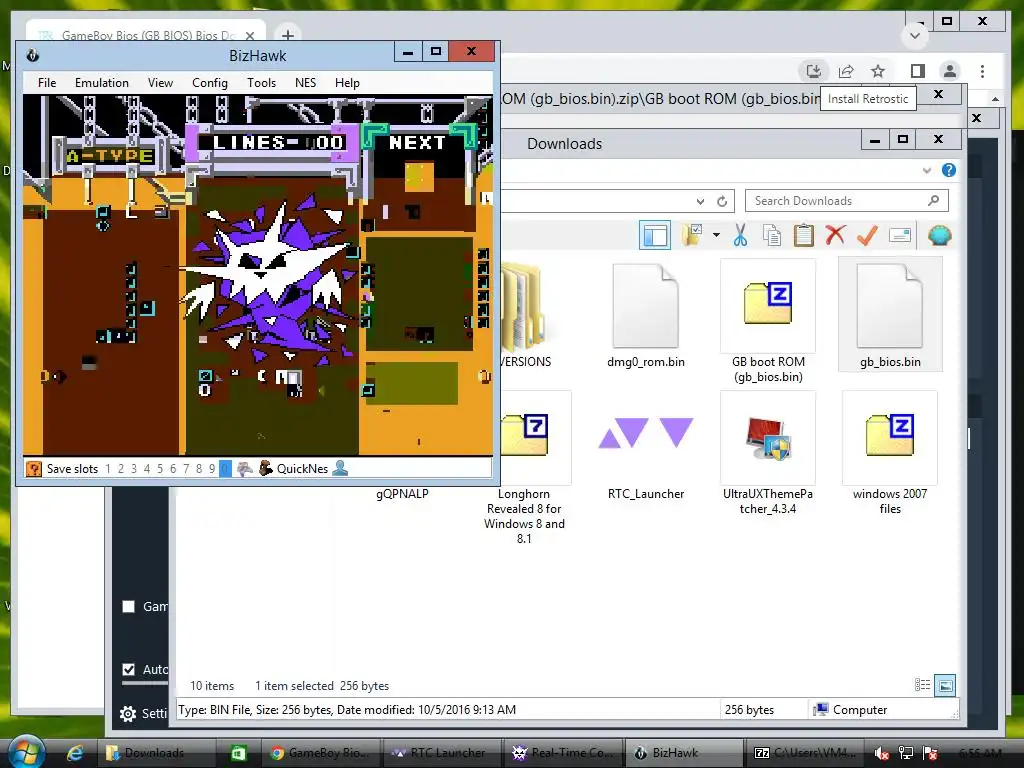Switch to GameBoy Bios Chrome tab
This screenshot has height=768, width=1024.
pyautogui.click(x=146, y=34)
